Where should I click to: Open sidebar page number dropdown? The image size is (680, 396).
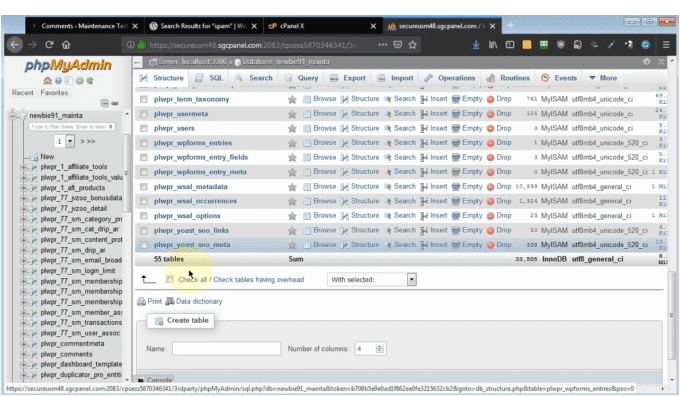[x=64, y=141]
